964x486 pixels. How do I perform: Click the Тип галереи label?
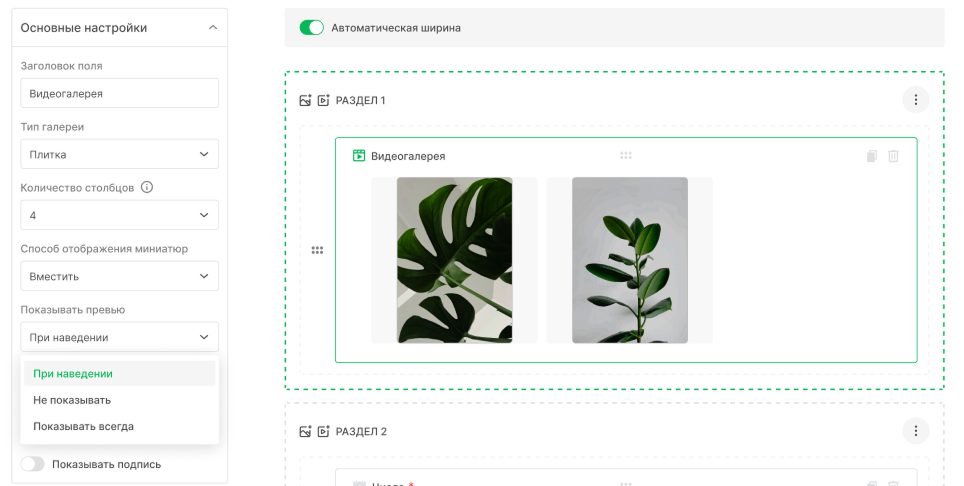pos(52,127)
